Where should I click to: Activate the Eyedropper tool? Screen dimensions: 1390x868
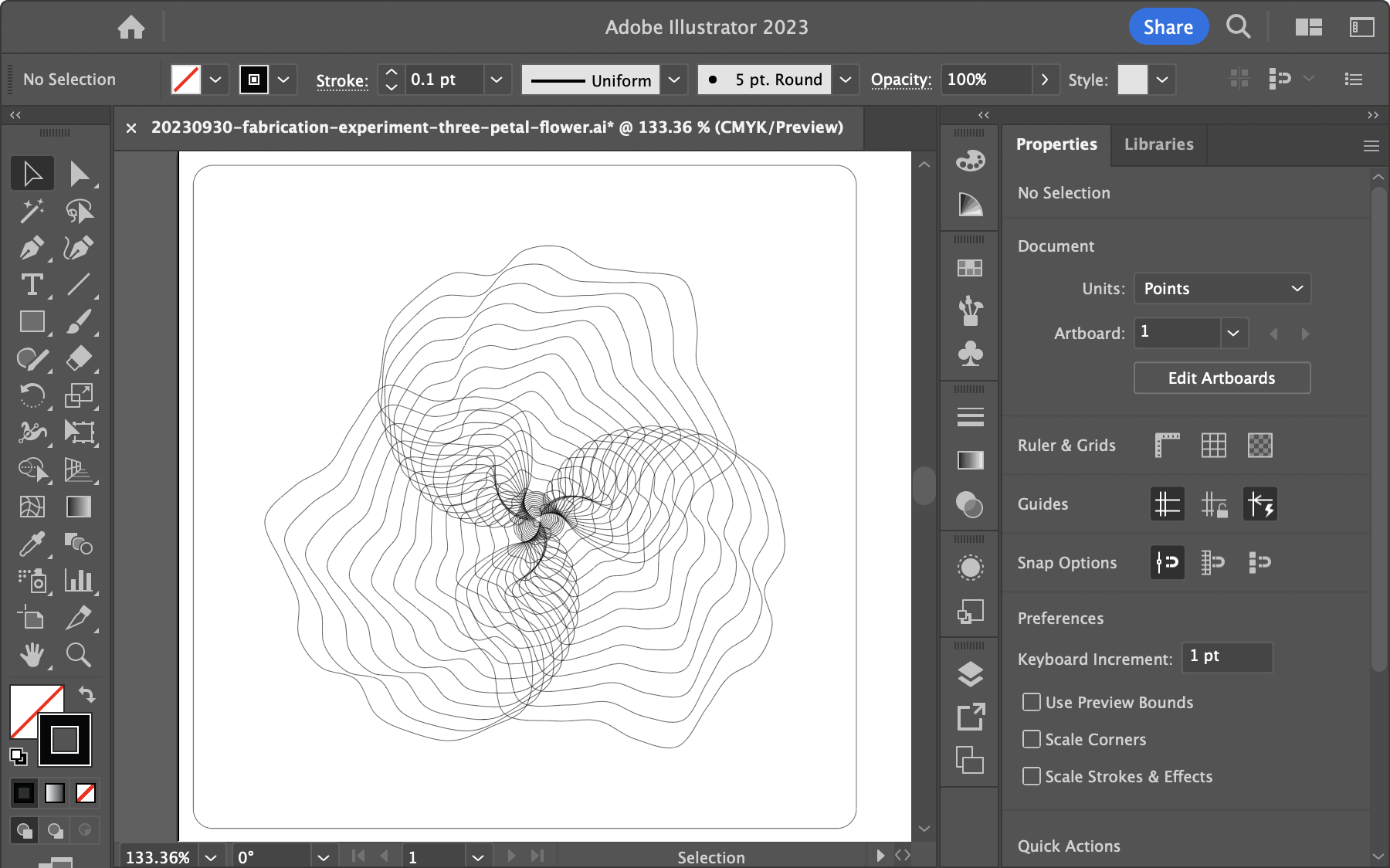32,544
